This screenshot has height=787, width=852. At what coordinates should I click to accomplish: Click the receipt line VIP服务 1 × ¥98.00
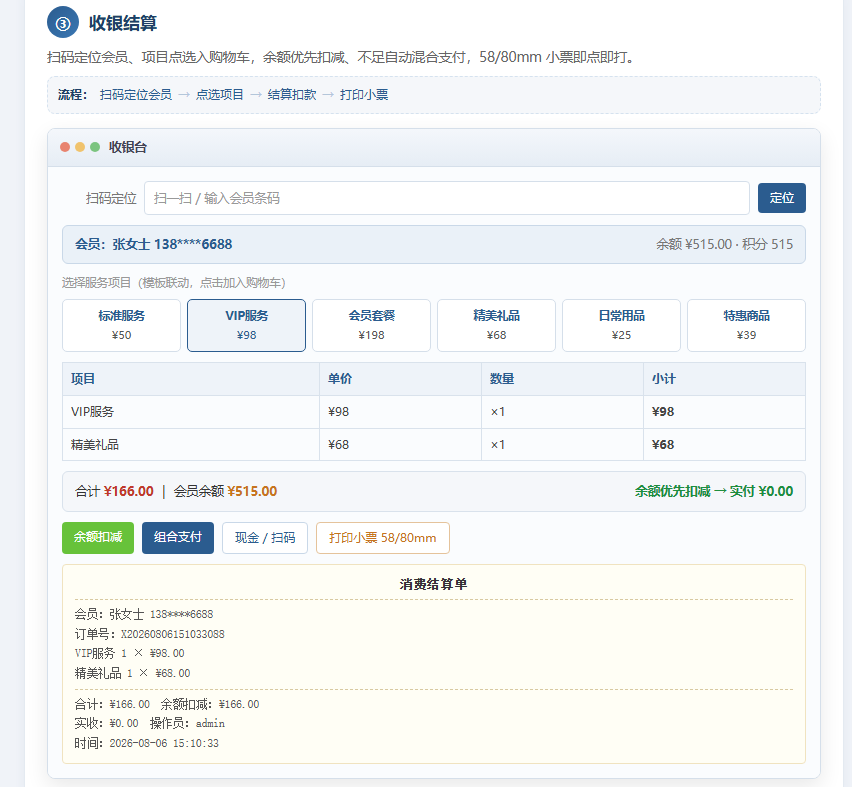129,653
